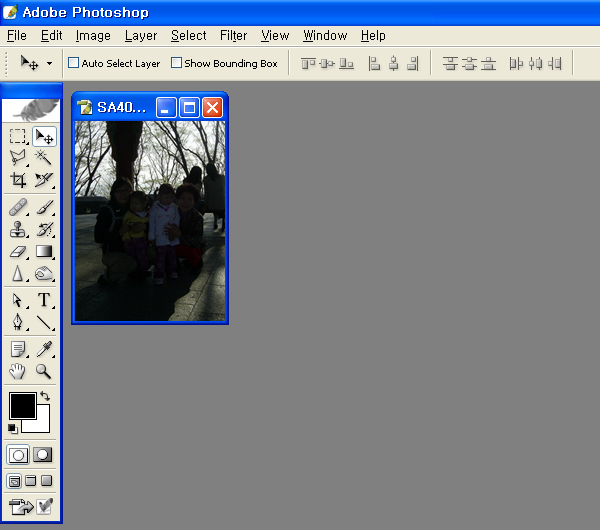Swap foreground and background colors
The height and width of the screenshot is (530, 600).
click(45, 396)
